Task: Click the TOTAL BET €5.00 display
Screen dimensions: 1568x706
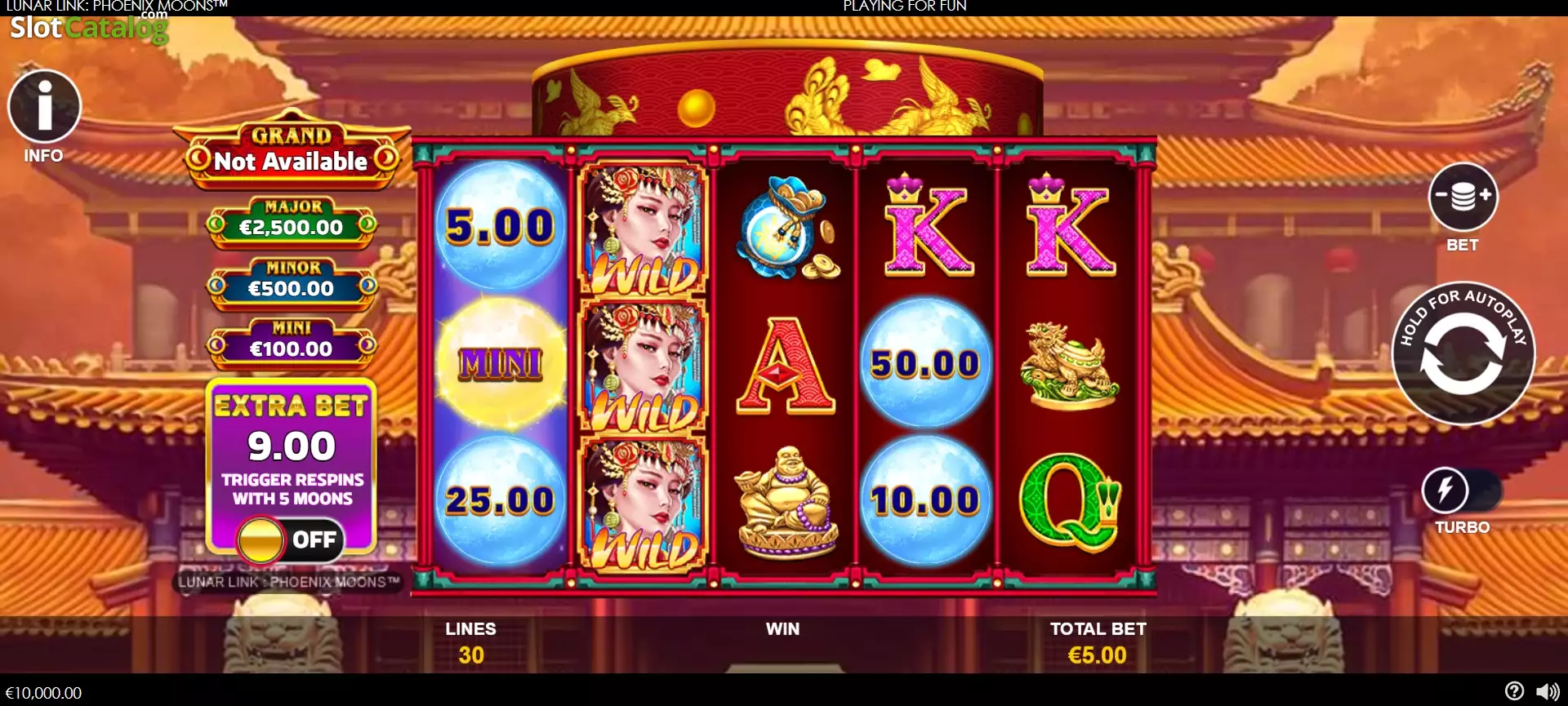Action: pyautogui.click(x=1098, y=643)
